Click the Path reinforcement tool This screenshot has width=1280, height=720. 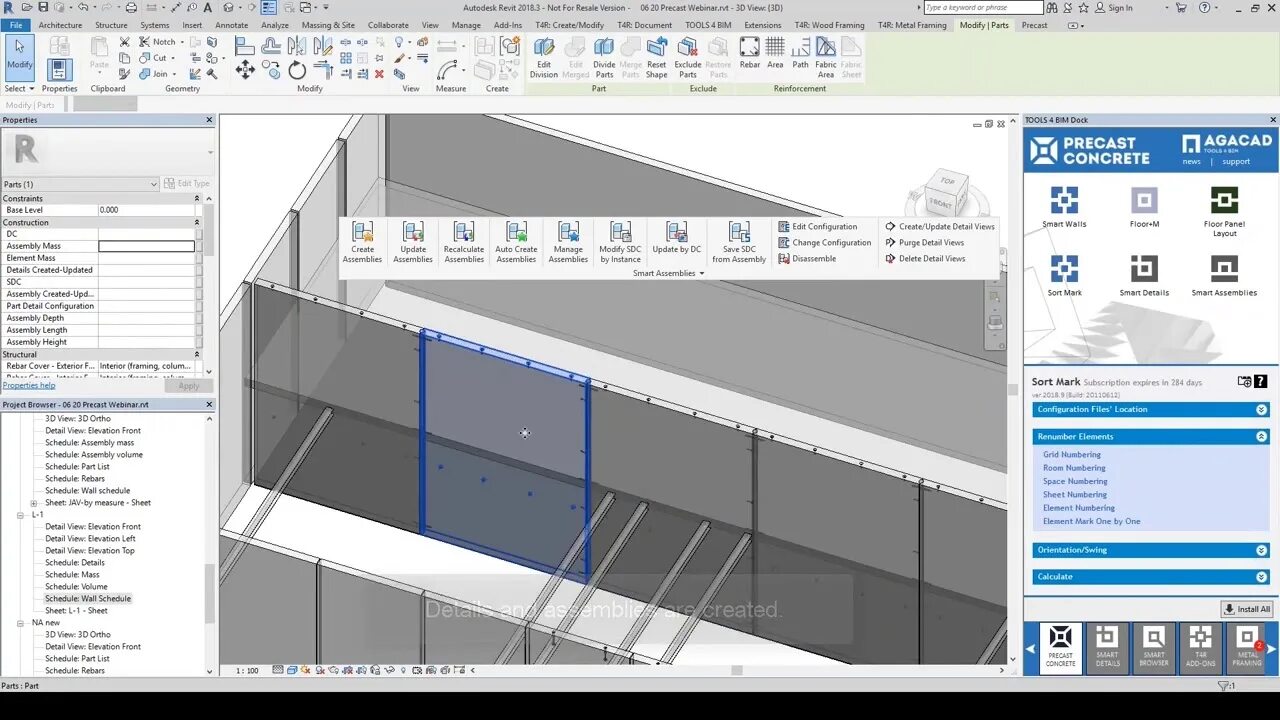(x=800, y=52)
